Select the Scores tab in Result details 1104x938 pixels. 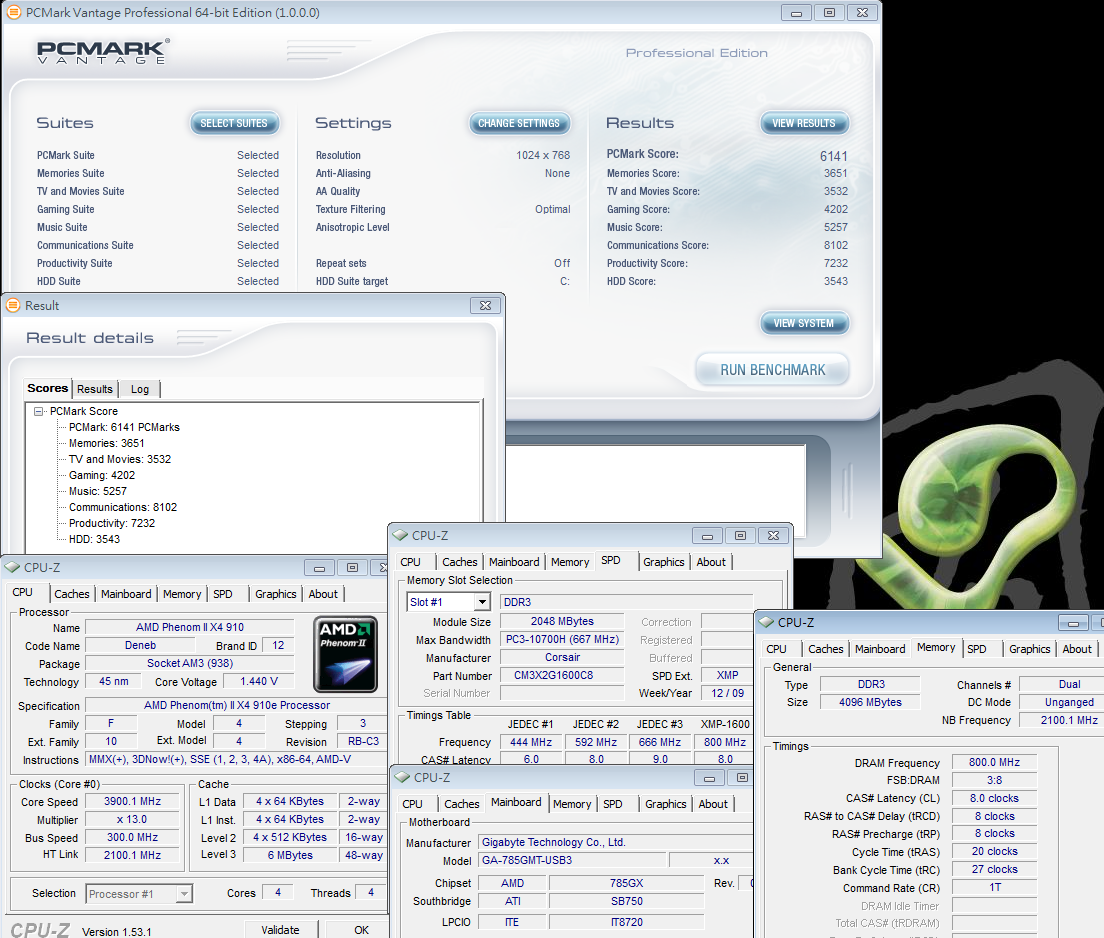[47, 388]
